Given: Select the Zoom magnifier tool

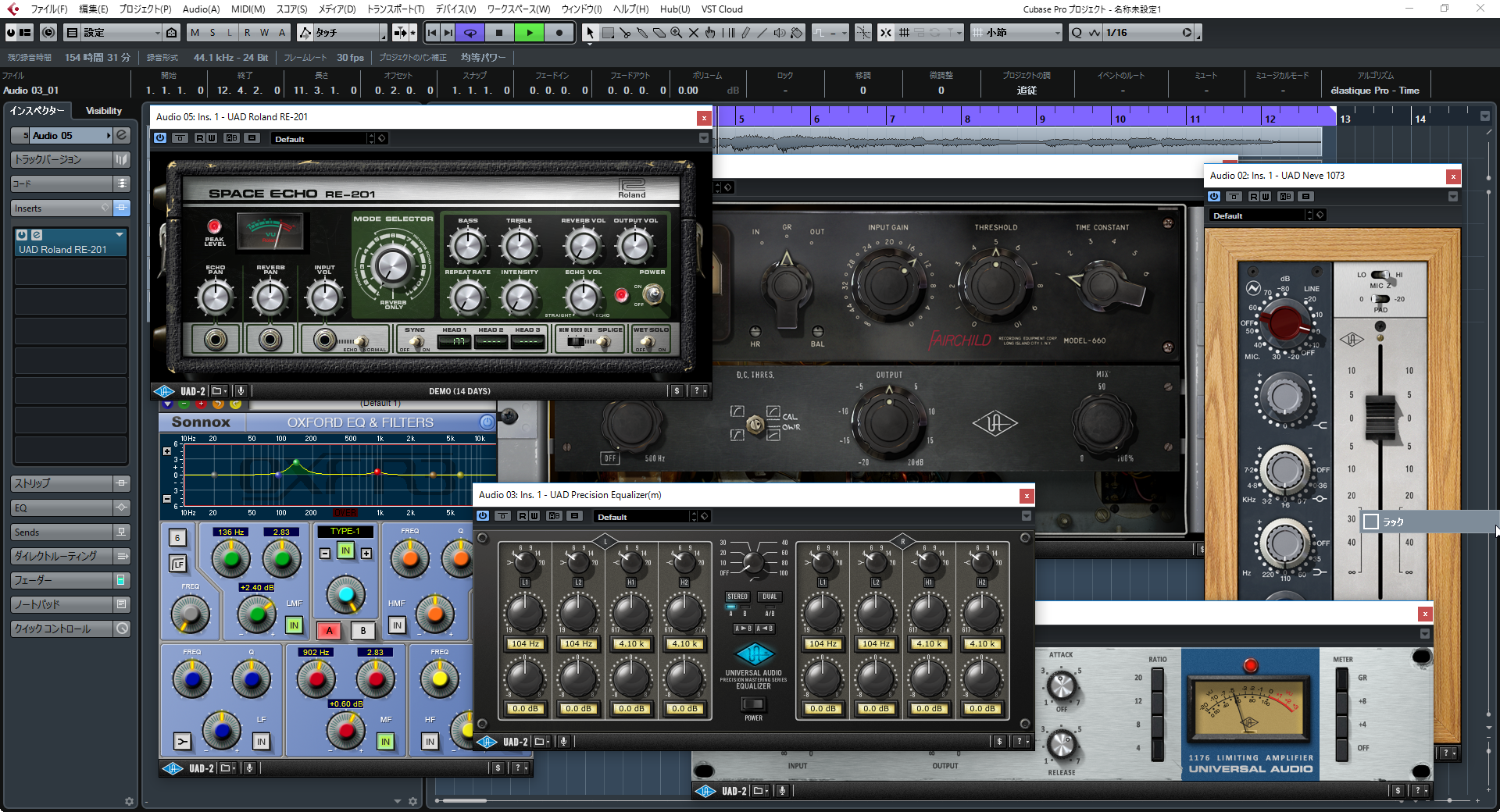Looking at the screenshot, I should (677, 33).
